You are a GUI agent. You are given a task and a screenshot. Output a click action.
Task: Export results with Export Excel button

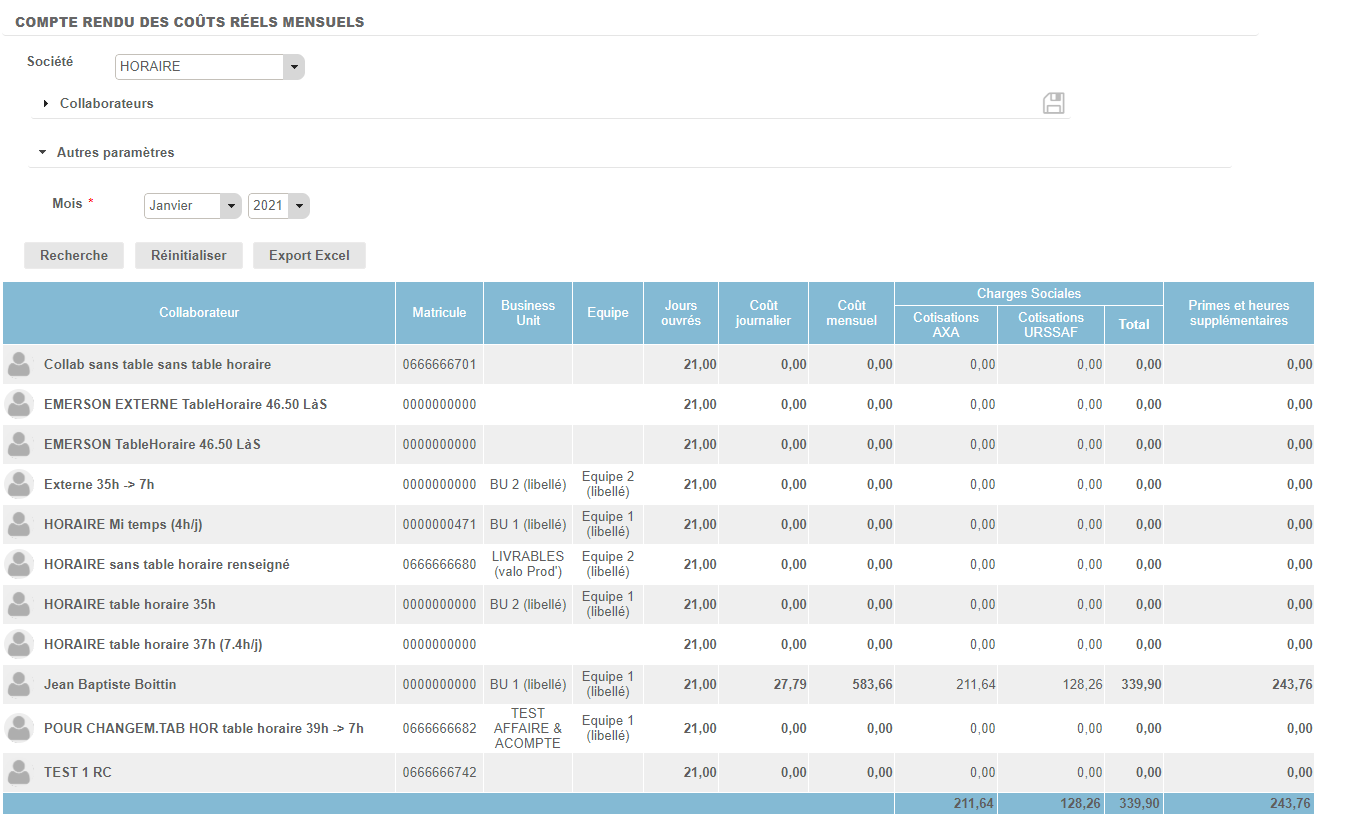click(x=309, y=256)
